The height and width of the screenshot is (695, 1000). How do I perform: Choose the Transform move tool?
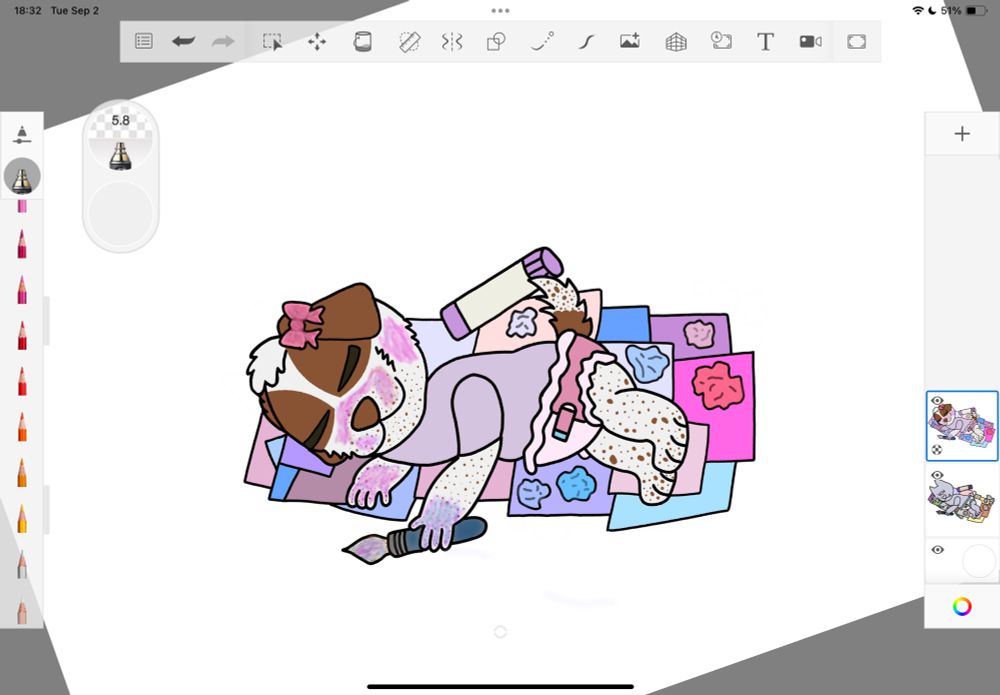pos(317,41)
